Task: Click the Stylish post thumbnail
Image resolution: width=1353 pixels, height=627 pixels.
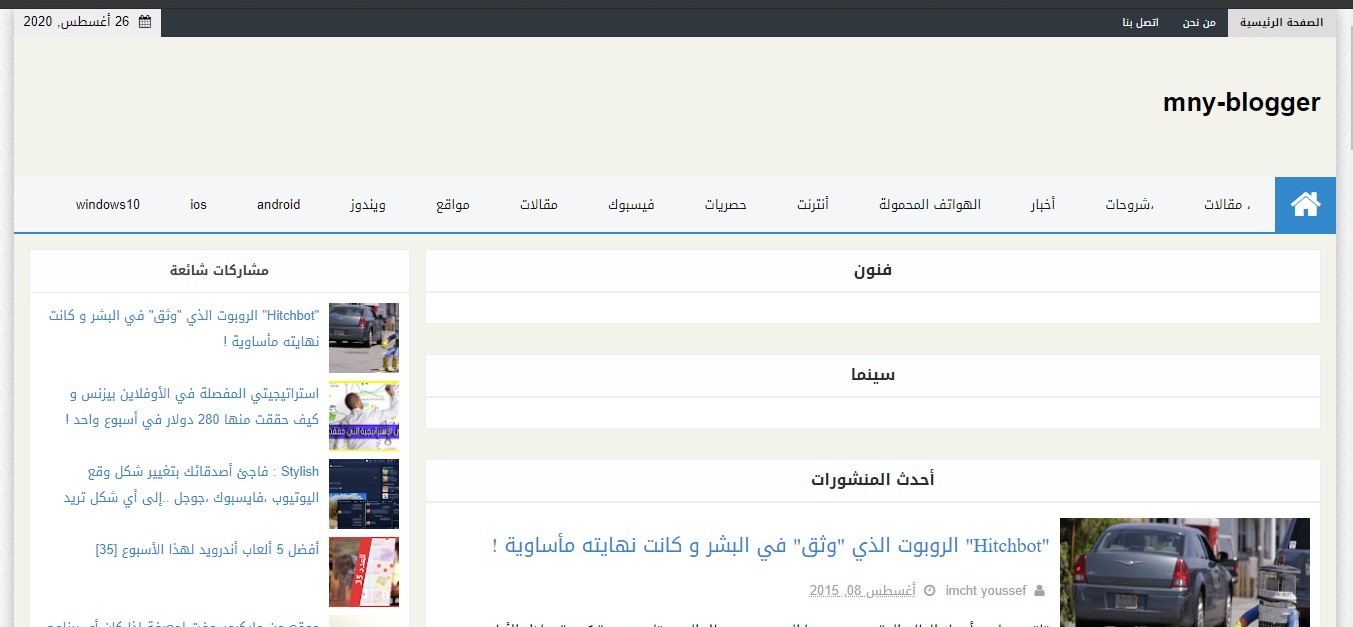Action: 364,494
